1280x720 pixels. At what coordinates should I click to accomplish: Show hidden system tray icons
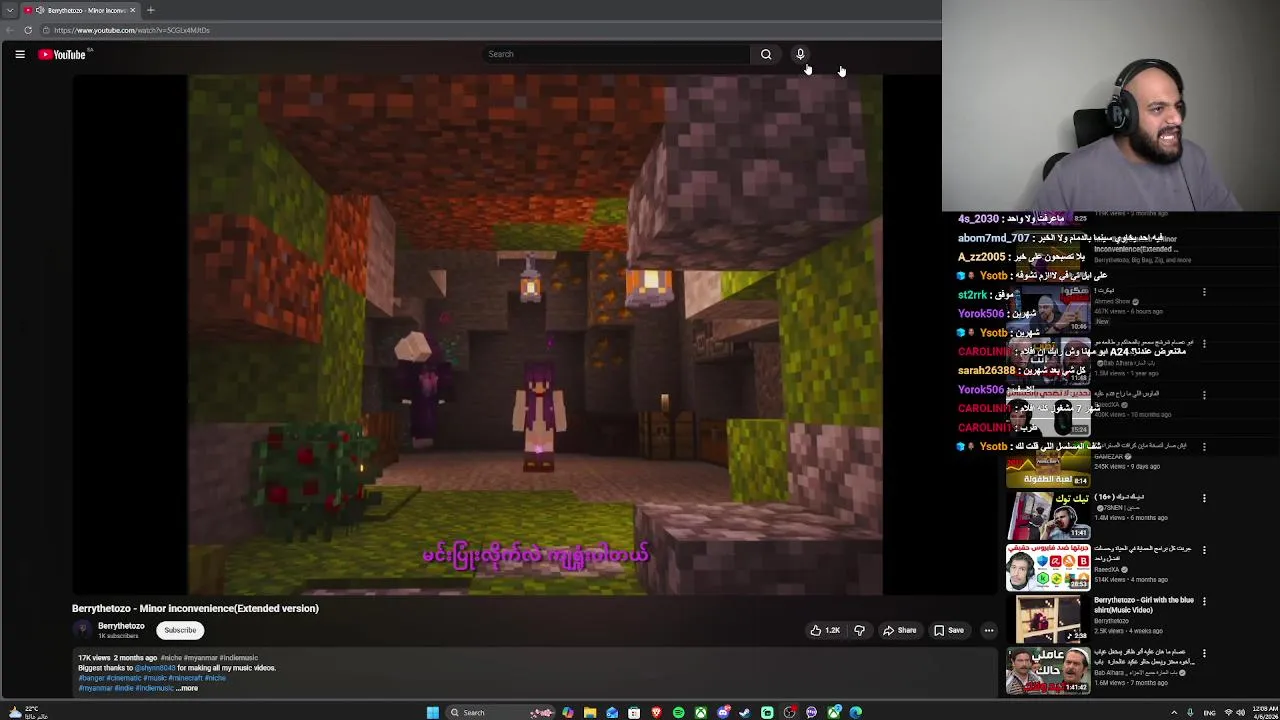pos(1174,712)
